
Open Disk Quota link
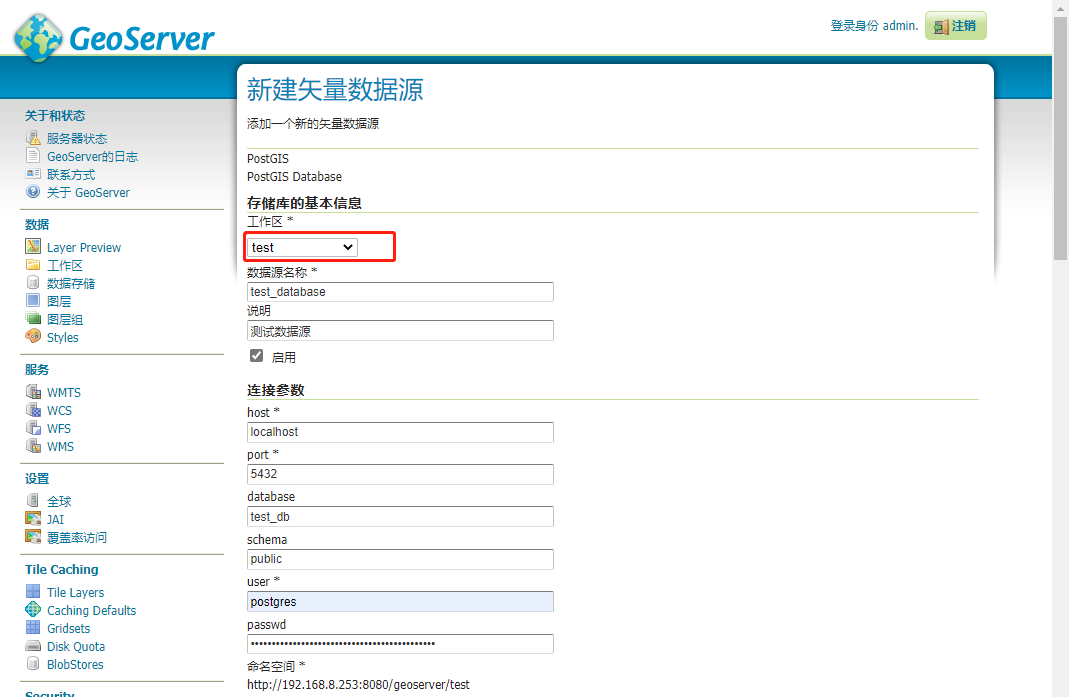pyautogui.click(x=76, y=646)
